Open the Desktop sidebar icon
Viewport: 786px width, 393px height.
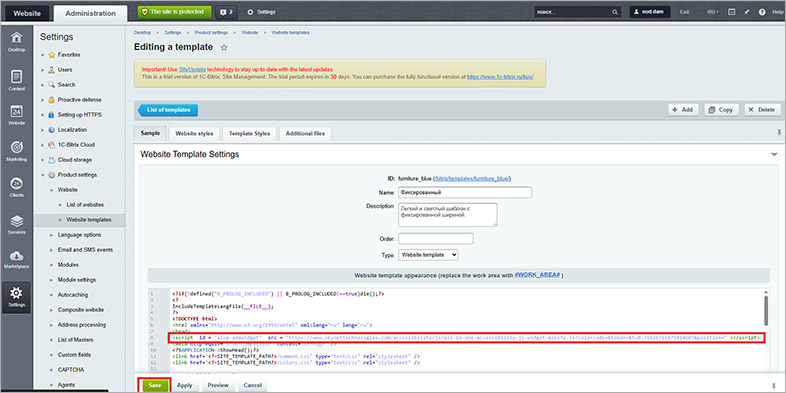[17, 42]
